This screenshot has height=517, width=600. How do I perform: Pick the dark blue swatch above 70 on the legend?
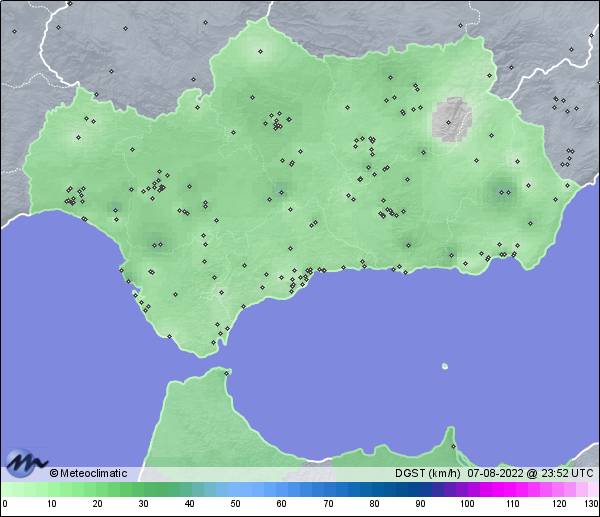click(x=327, y=489)
